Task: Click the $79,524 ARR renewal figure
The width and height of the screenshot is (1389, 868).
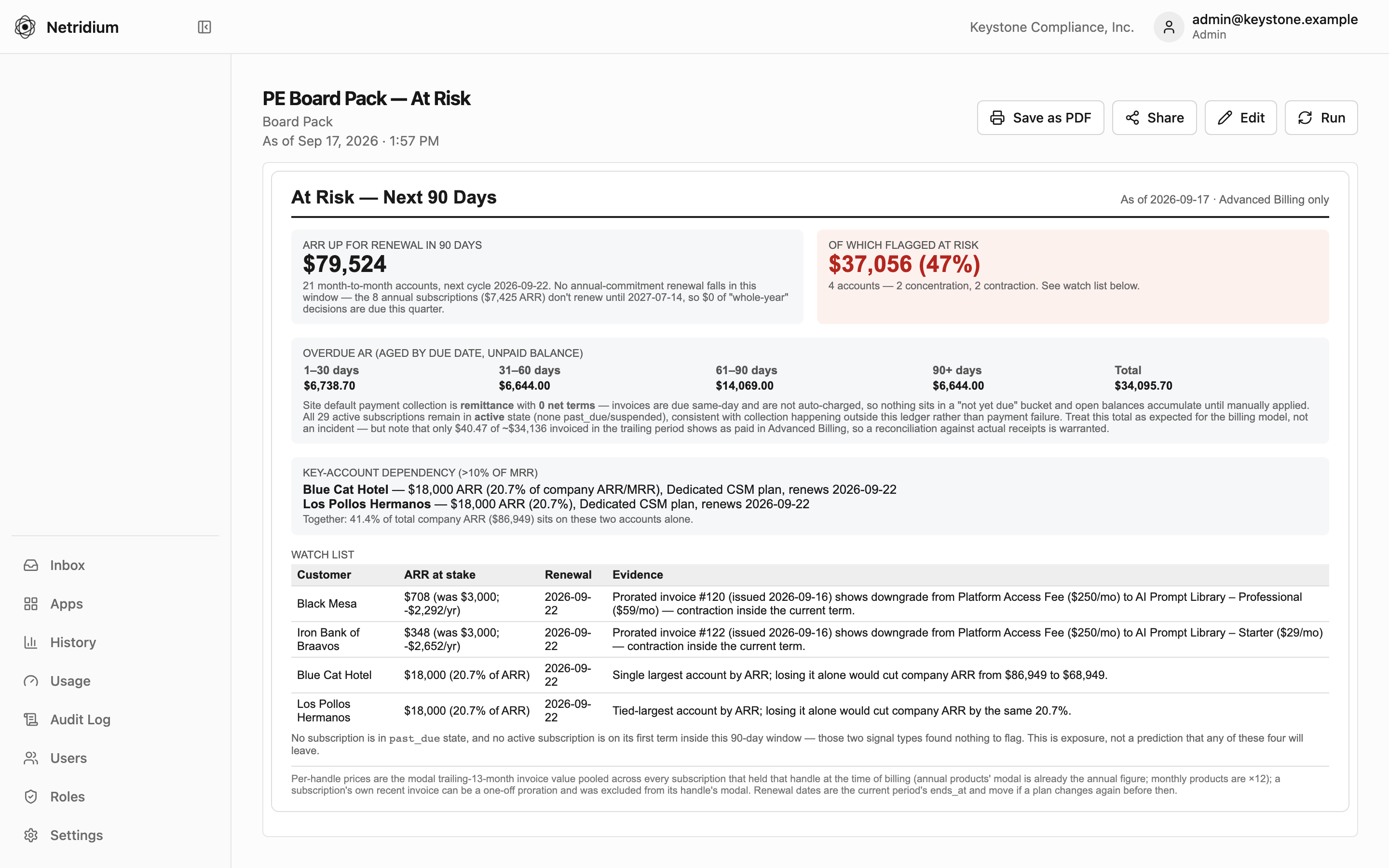Action: [x=344, y=264]
